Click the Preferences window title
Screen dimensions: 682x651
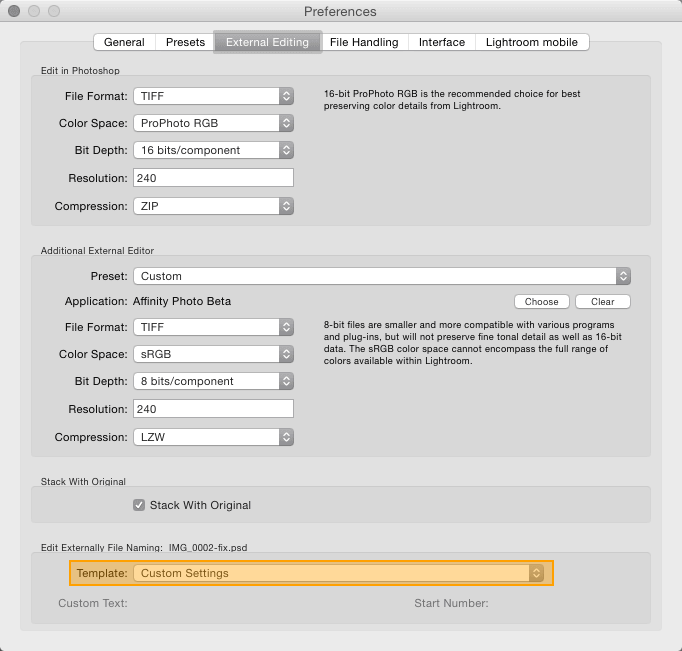340,11
